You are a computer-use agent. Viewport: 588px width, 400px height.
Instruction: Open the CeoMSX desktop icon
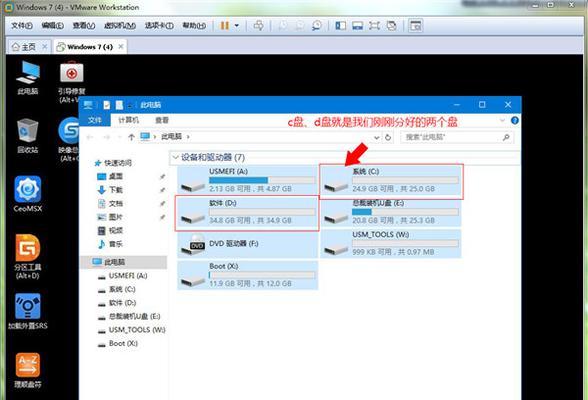pos(28,194)
